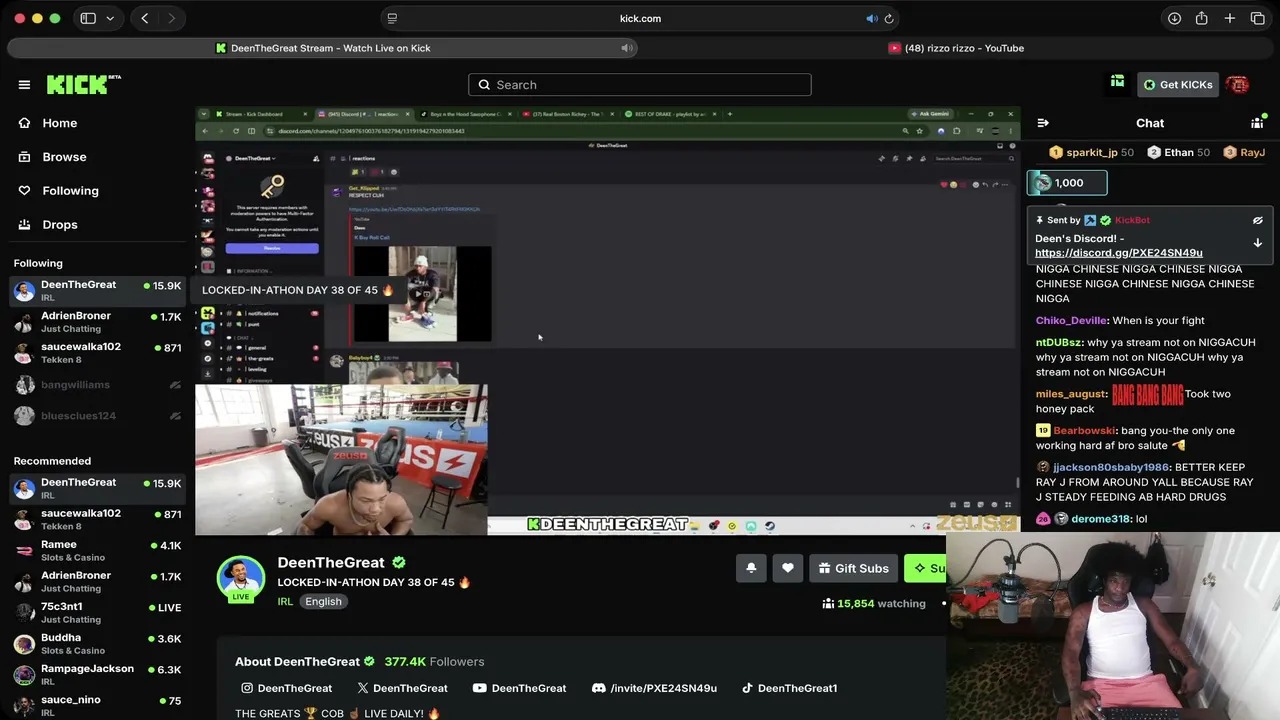Go to Home in the Kick sidebar
Screen dimensions: 1280x720
point(59,123)
